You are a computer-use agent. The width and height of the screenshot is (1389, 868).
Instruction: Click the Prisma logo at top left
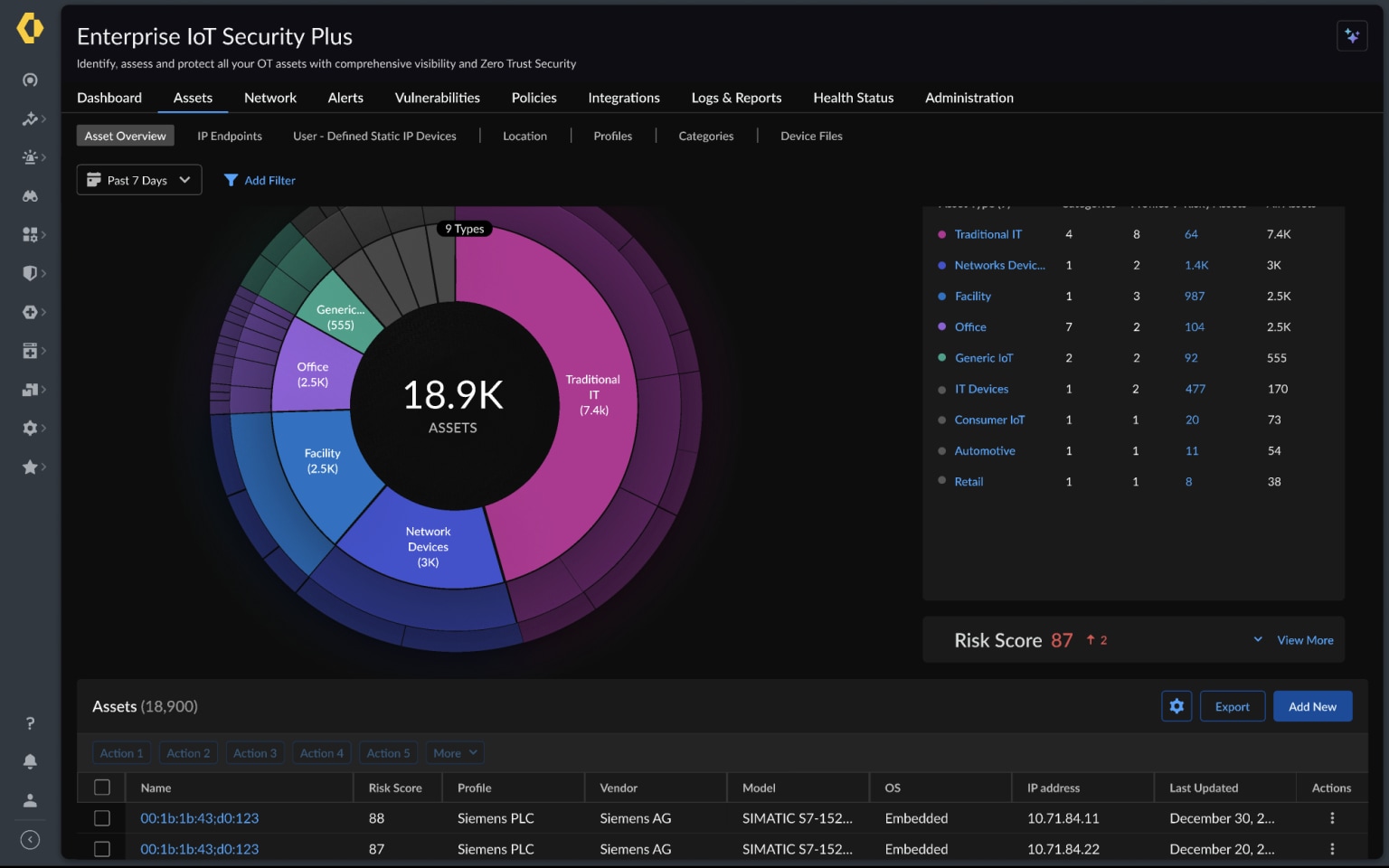[x=30, y=28]
